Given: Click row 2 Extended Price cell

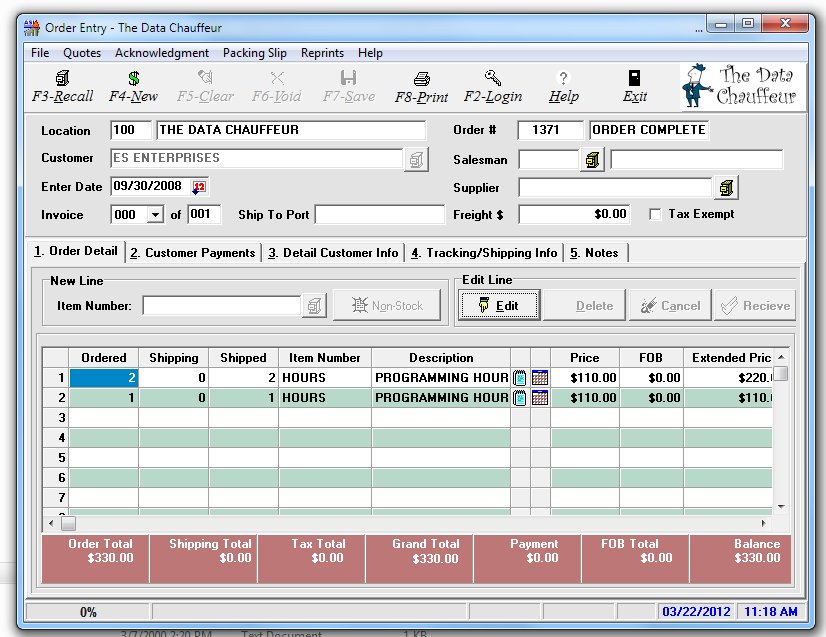Looking at the screenshot, I should click(728, 398).
